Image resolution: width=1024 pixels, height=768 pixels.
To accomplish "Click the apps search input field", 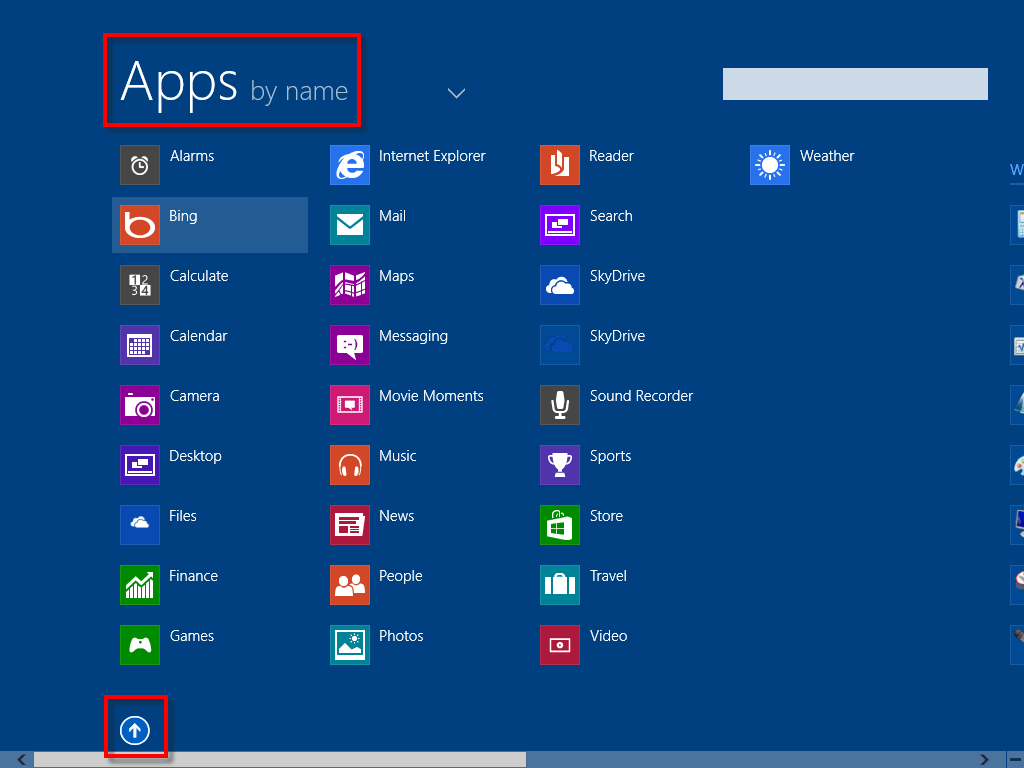I will pos(855,84).
